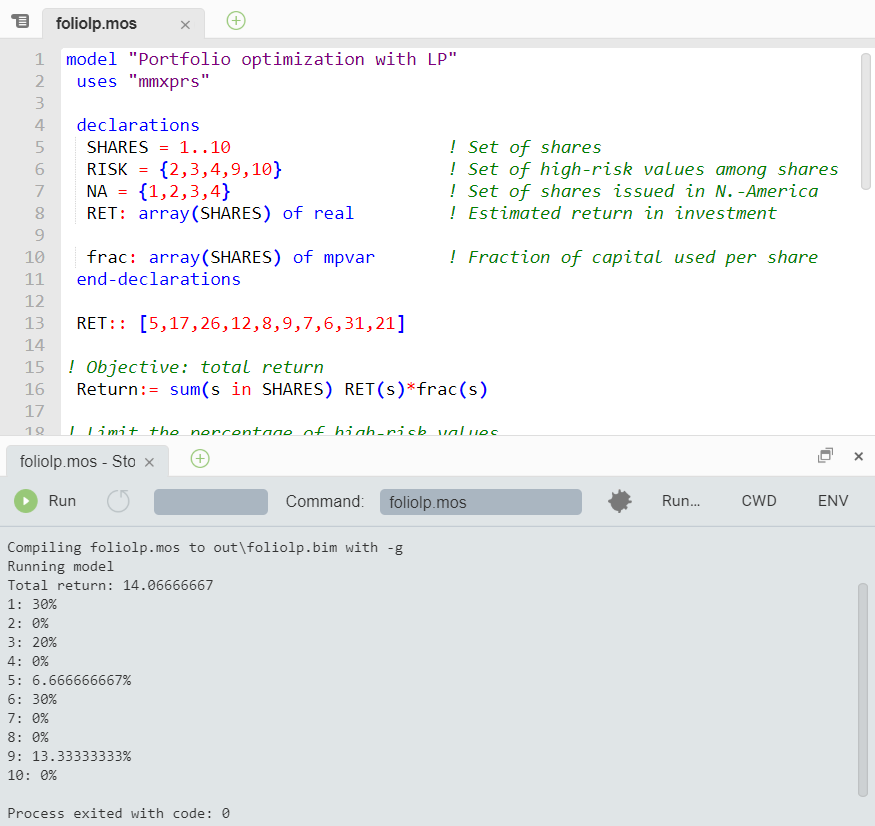Click the RET array values line
875x826 pixels.
[241, 323]
